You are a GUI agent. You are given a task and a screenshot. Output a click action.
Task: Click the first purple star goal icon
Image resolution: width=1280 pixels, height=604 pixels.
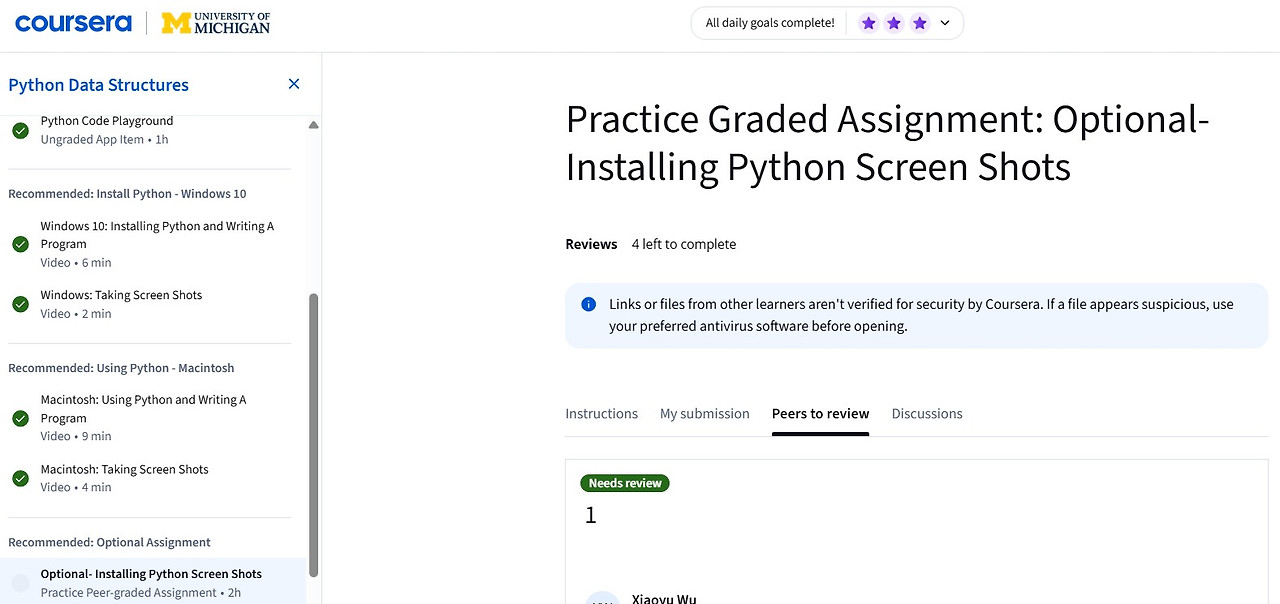pyautogui.click(x=869, y=23)
